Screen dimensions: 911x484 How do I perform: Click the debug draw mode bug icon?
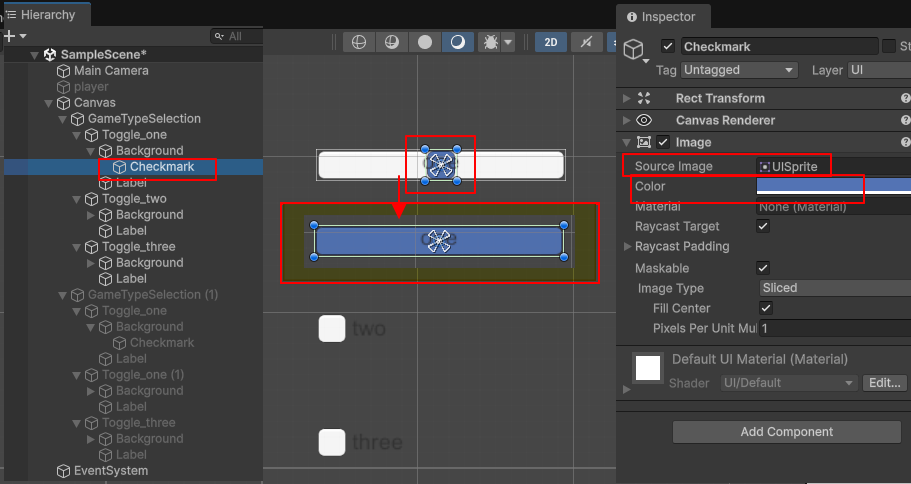click(491, 42)
